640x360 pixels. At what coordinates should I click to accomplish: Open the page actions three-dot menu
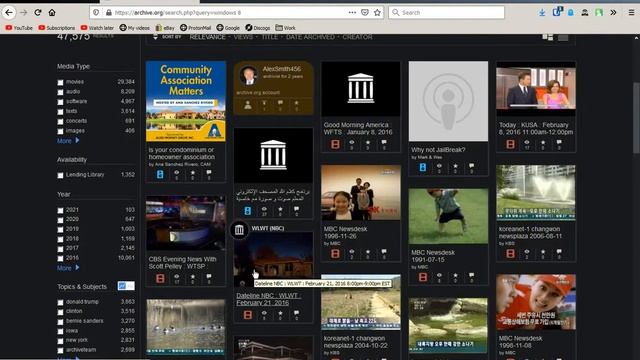(x=352, y=13)
